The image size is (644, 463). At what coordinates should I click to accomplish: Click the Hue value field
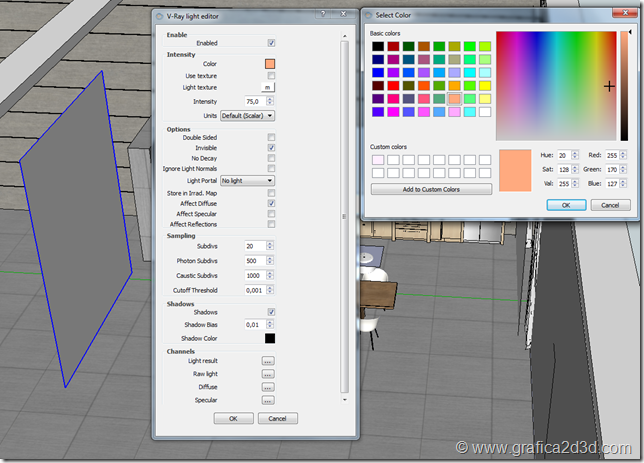pos(563,155)
